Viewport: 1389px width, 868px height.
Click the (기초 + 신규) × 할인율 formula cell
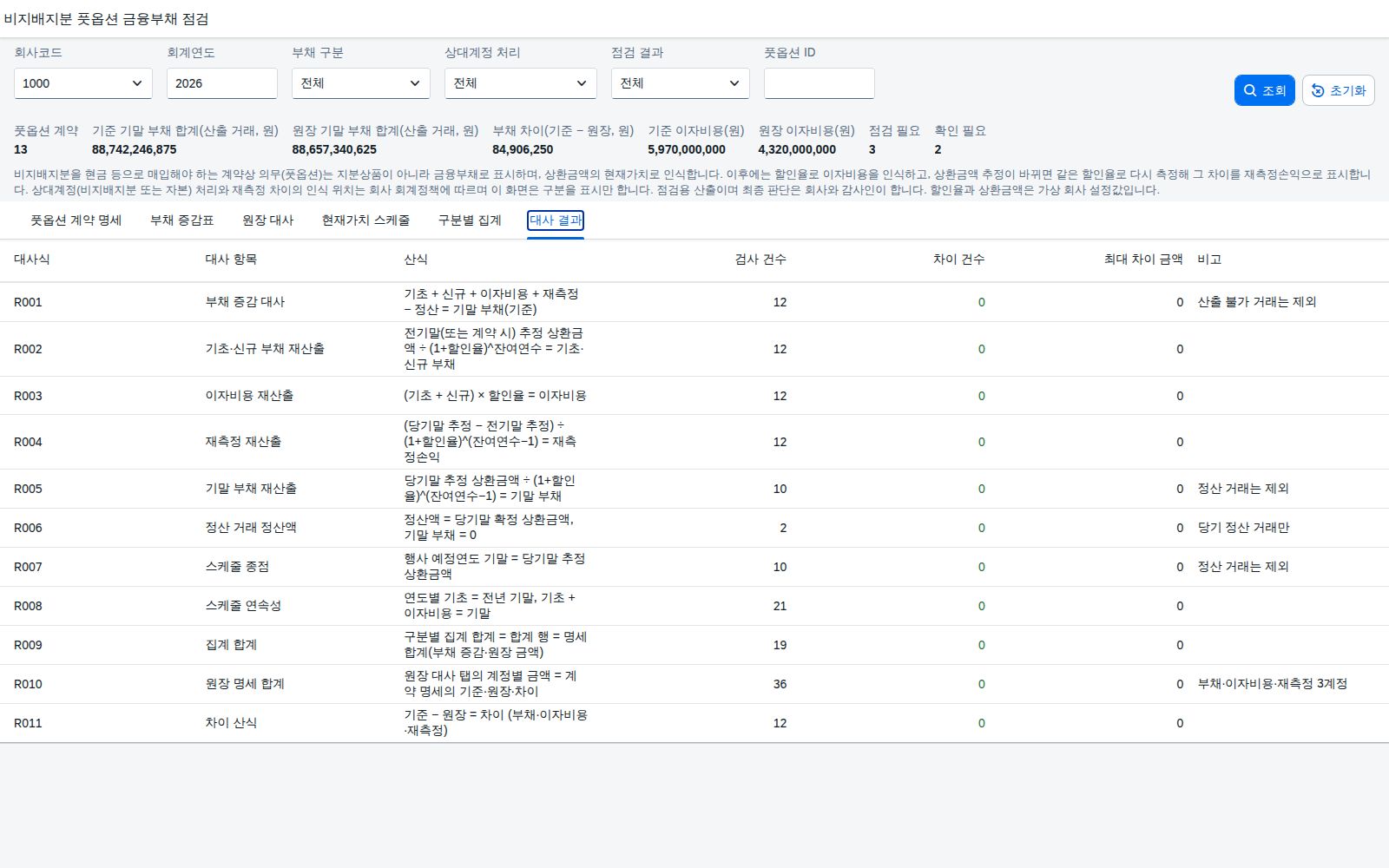(x=495, y=396)
